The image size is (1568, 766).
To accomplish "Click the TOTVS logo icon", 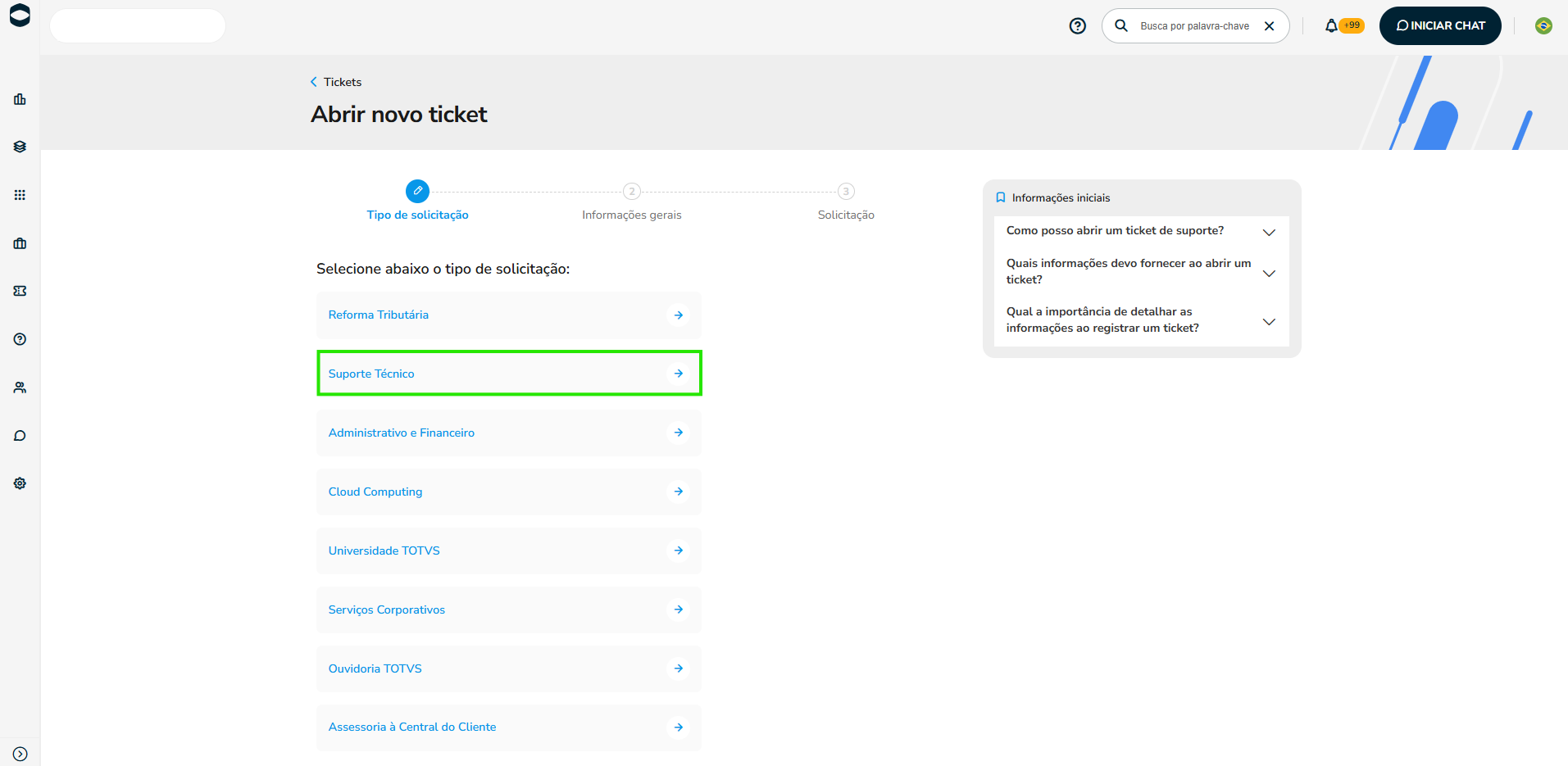I will (x=20, y=16).
